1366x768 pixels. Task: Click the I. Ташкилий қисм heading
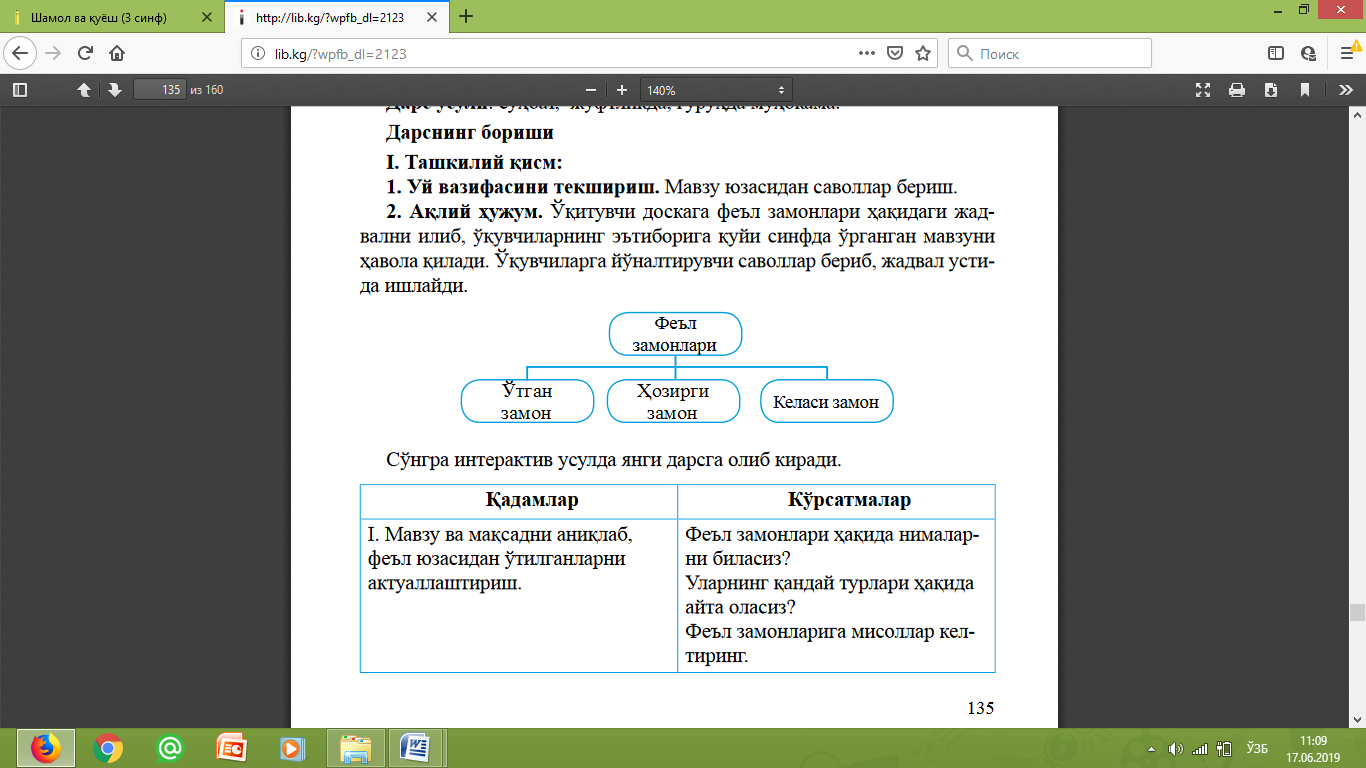474,164
